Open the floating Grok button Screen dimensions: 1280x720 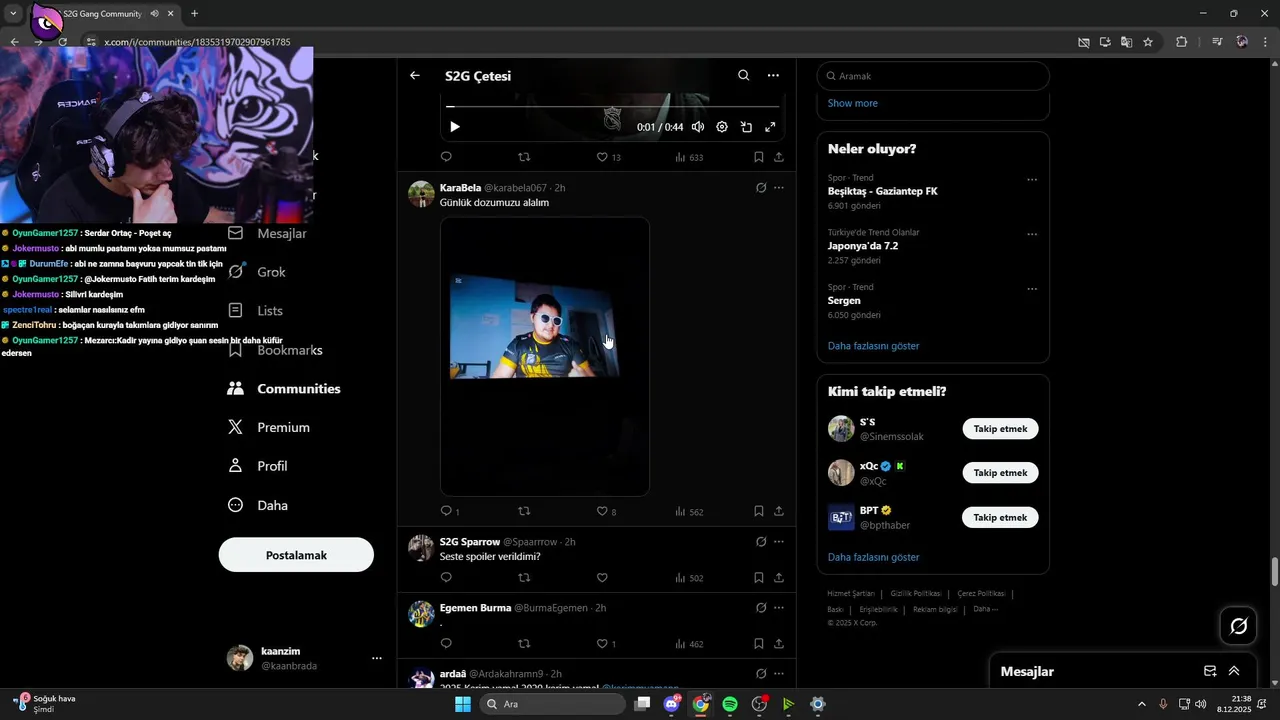[x=1238, y=626]
